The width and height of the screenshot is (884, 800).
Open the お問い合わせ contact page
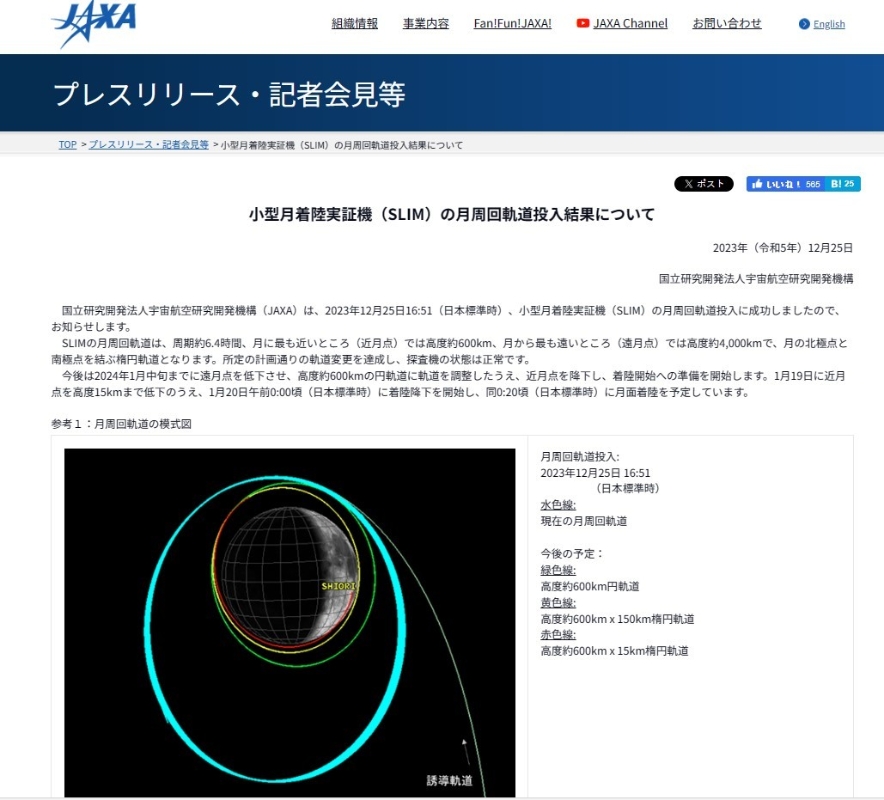(x=727, y=23)
